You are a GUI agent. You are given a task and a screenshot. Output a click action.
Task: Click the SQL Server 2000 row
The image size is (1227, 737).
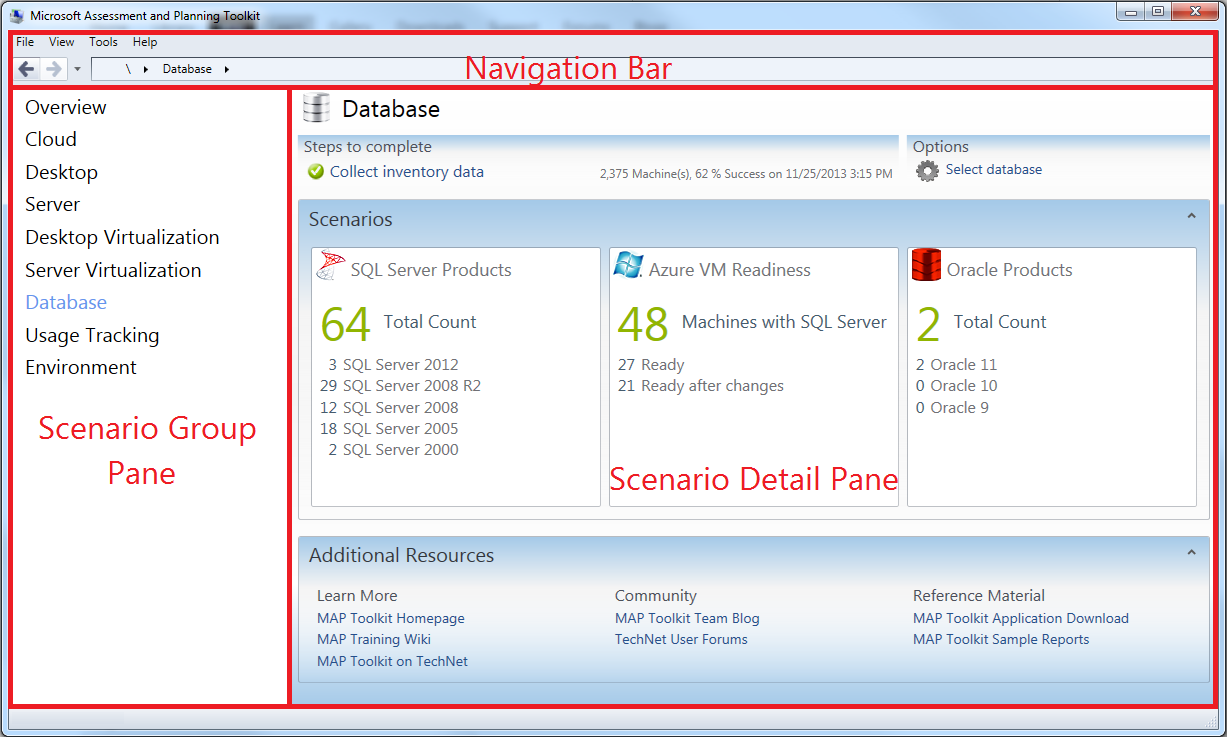point(393,450)
